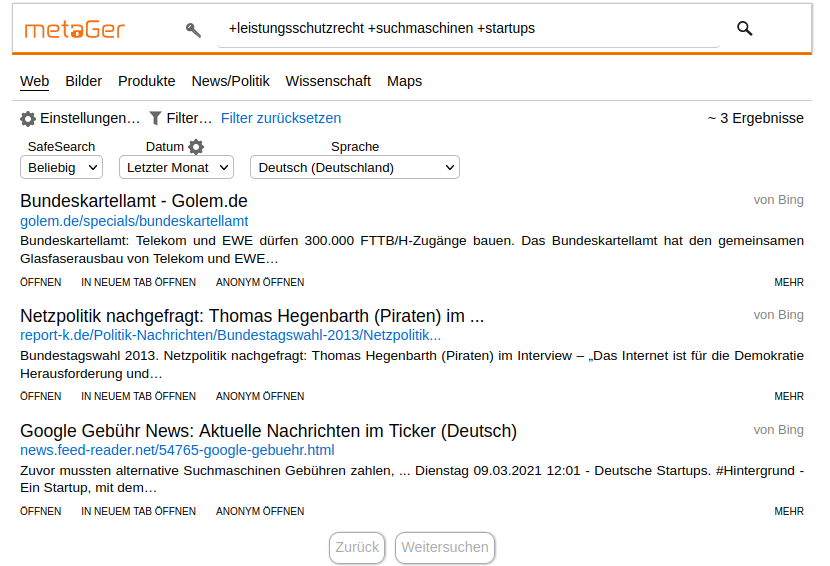Image resolution: width=830 pixels, height=566 pixels.
Task: Click the Weitersuchen button
Action: click(x=445, y=547)
